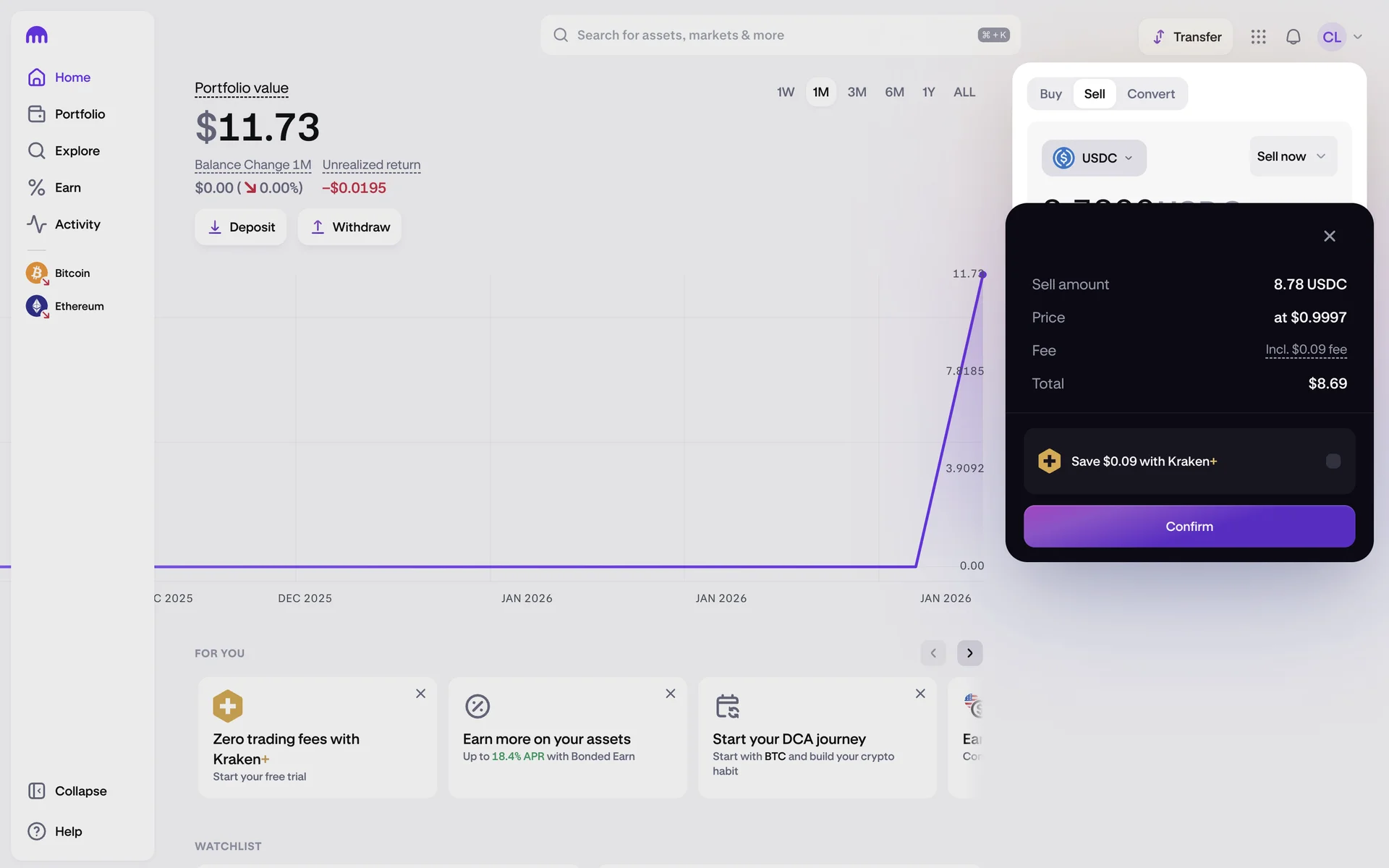
Task: Open the Earn section
Action: click(x=67, y=188)
